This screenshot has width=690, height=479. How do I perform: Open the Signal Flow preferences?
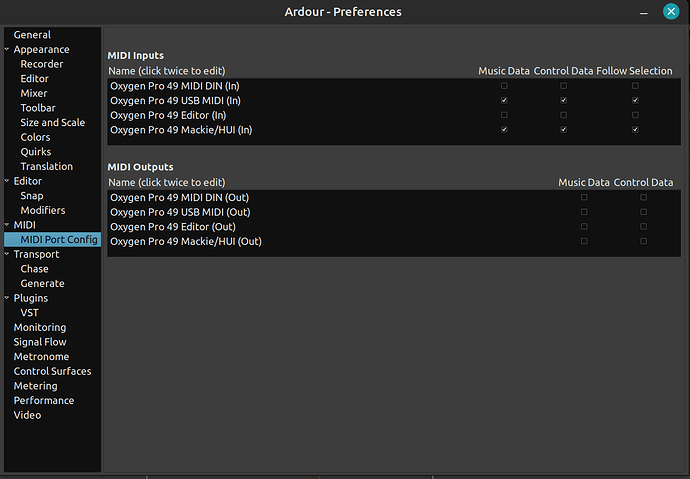(40, 342)
